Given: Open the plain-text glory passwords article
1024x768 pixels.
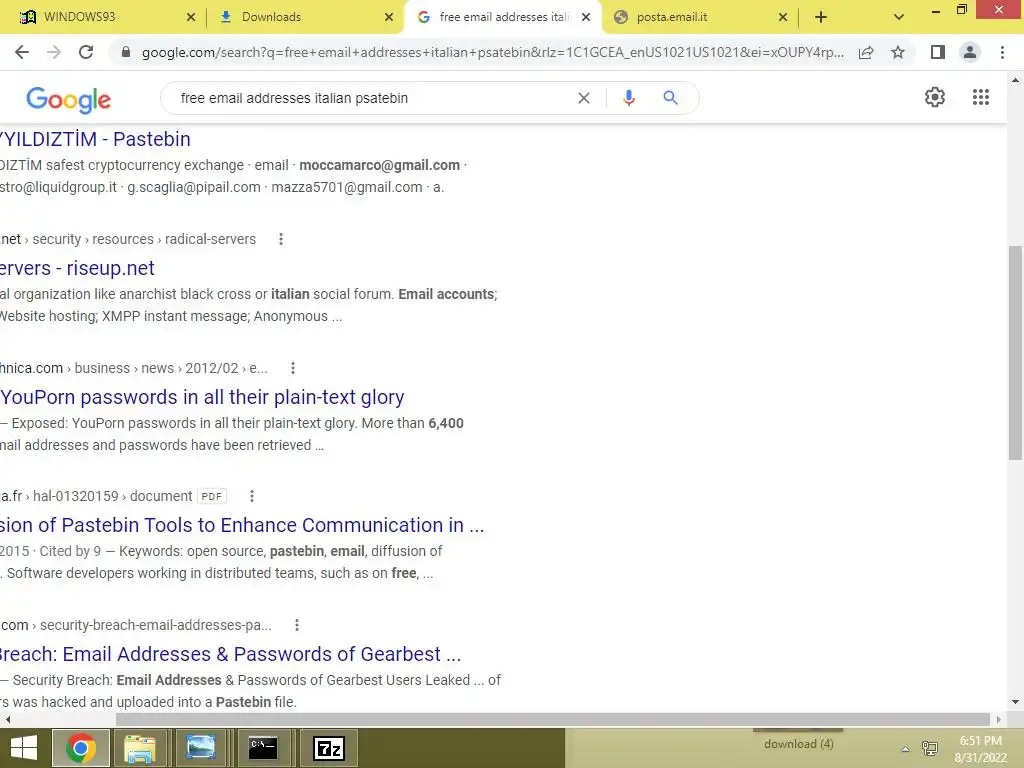Looking at the screenshot, I should (x=202, y=397).
